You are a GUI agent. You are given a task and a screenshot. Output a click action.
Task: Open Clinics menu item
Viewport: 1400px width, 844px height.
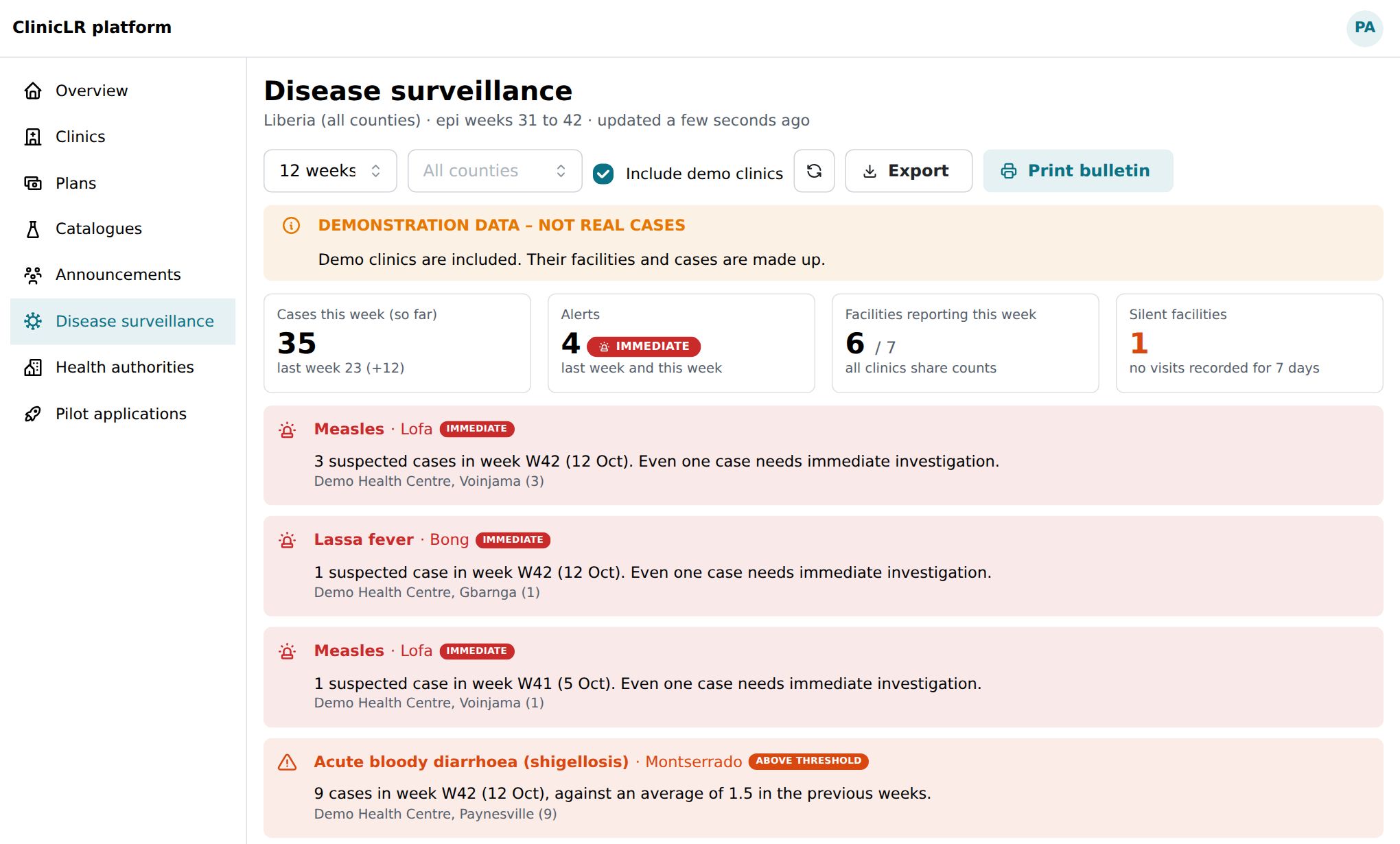[123, 137]
